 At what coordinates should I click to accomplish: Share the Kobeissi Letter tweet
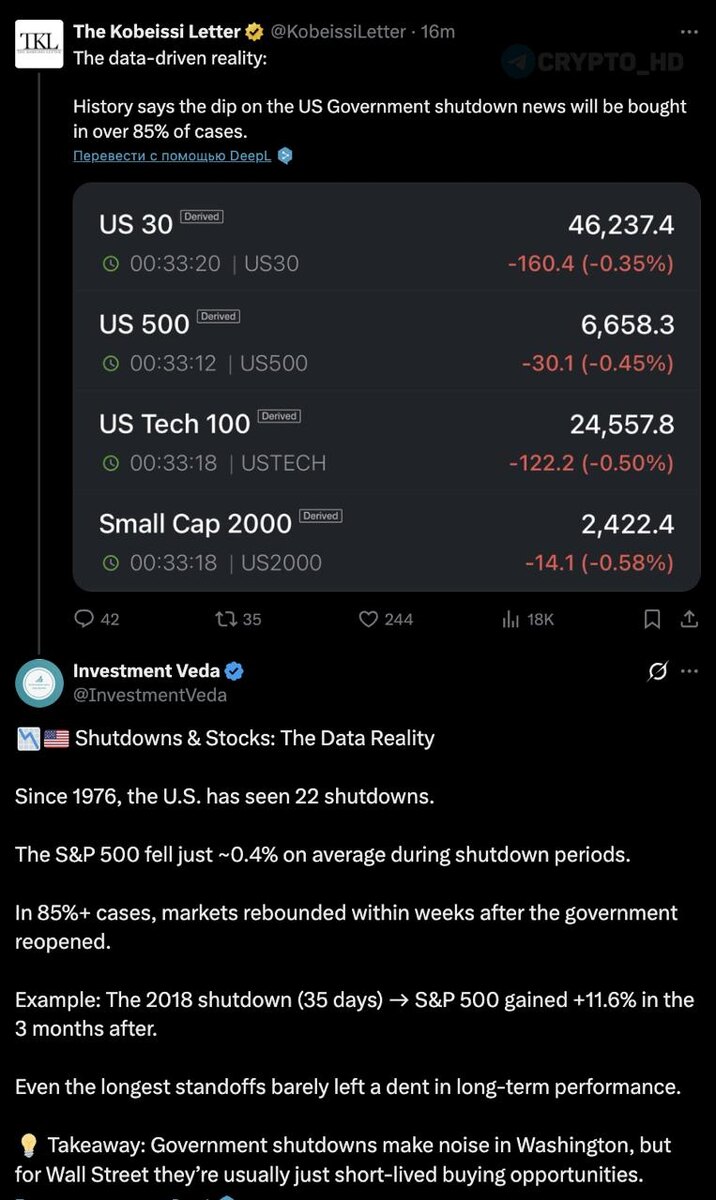[x=689, y=619]
